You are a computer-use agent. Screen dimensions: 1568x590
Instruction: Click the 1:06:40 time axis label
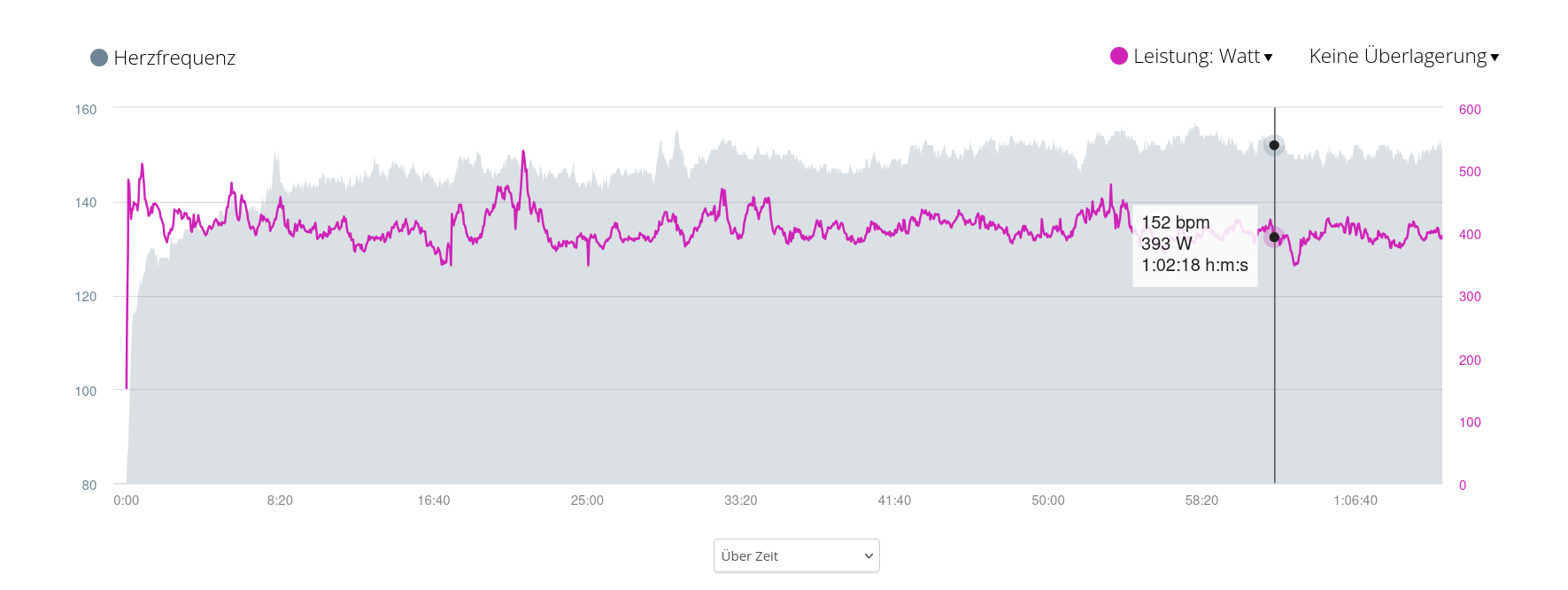[x=1355, y=501]
